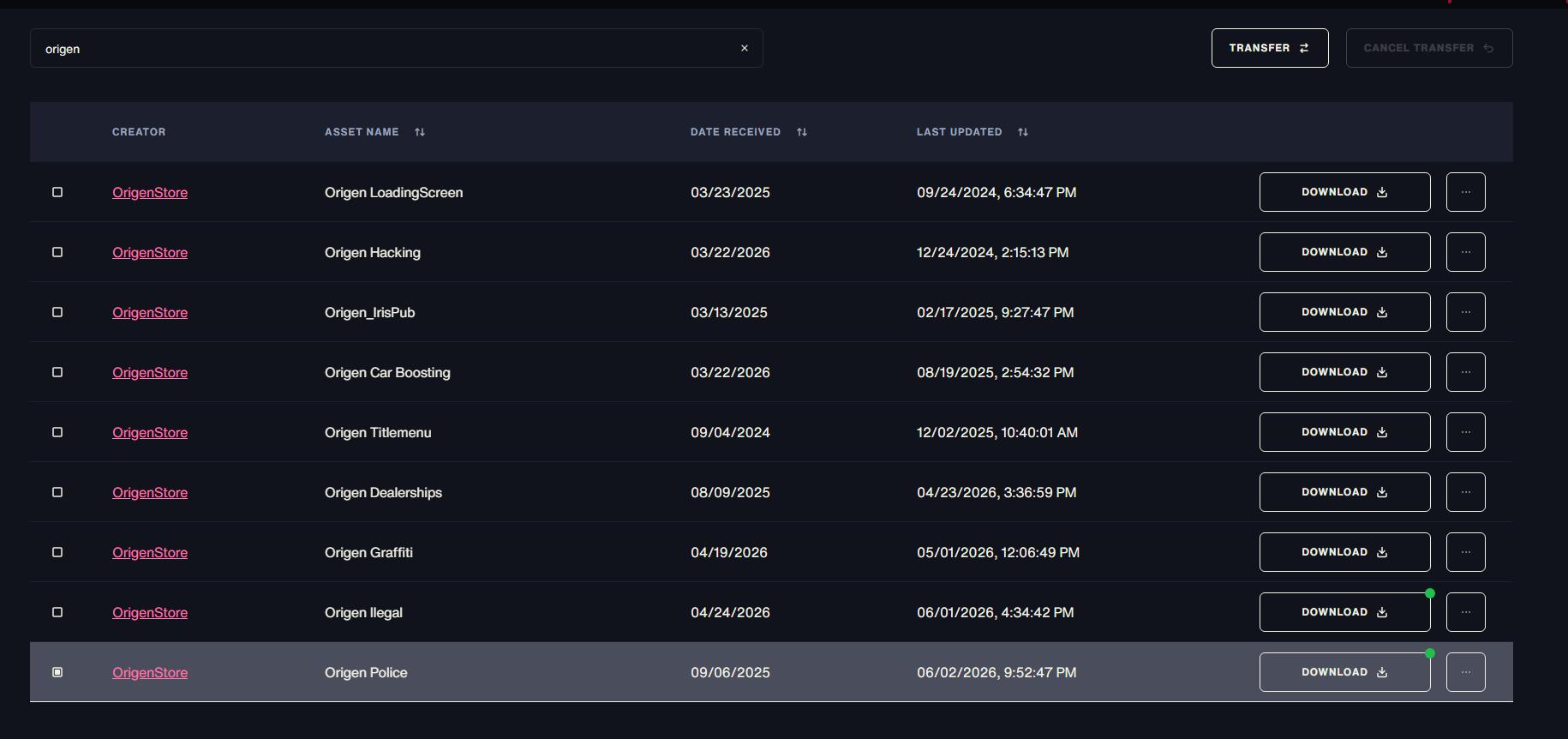Select the Origen Hacking checkbox

57,252
